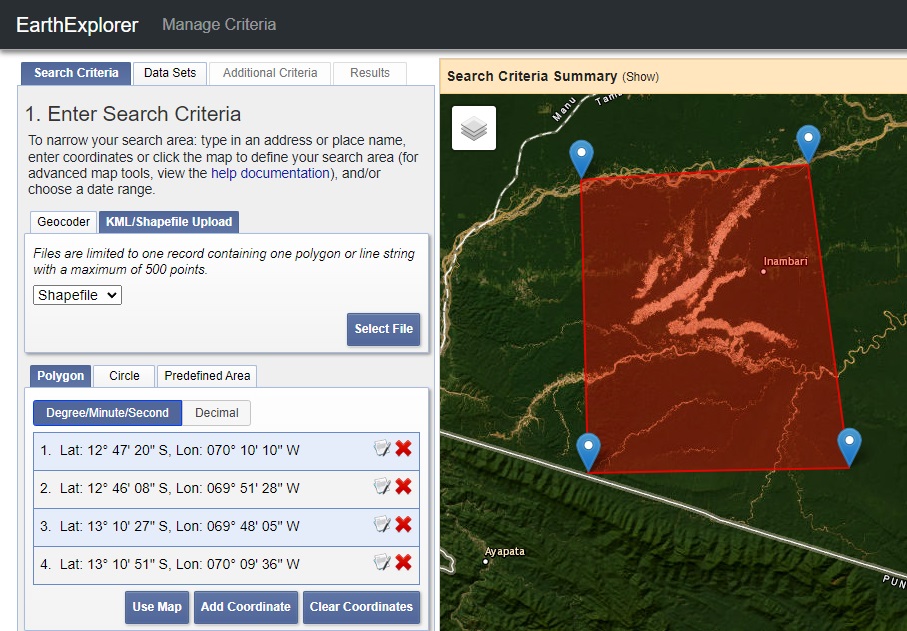Delete coordinate 3 with red X
The height and width of the screenshot is (631, 907).
[403, 525]
